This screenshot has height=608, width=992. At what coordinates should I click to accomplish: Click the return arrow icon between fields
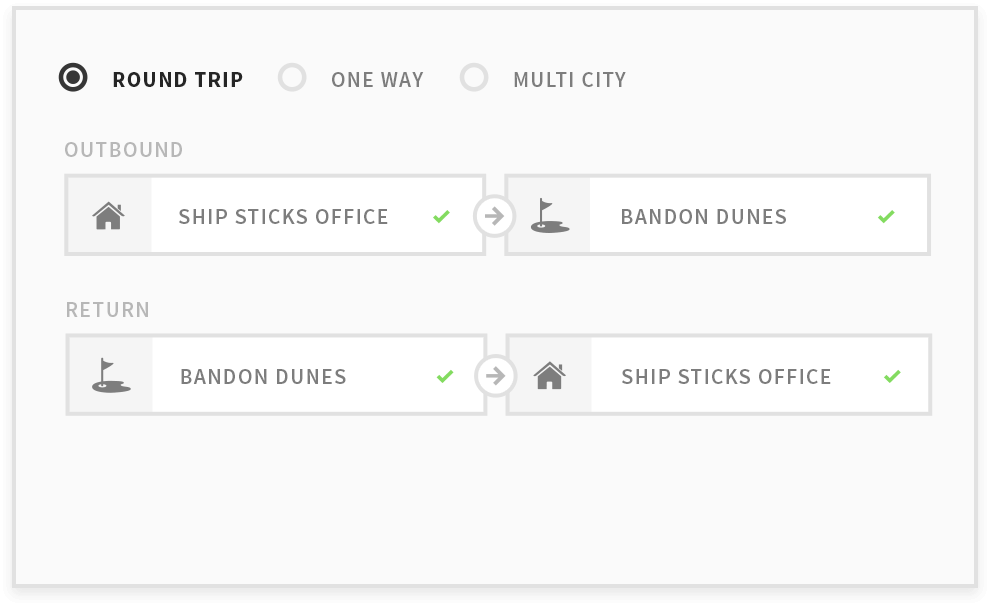coord(495,376)
